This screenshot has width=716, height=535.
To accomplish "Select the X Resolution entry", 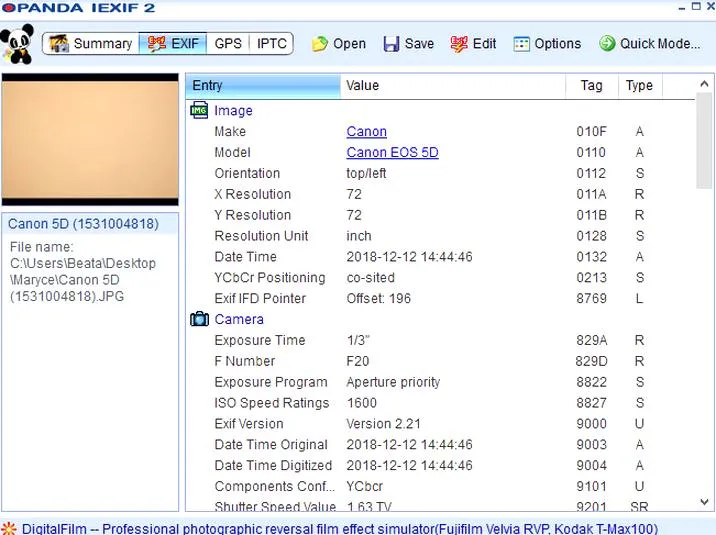I will (x=253, y=194).
